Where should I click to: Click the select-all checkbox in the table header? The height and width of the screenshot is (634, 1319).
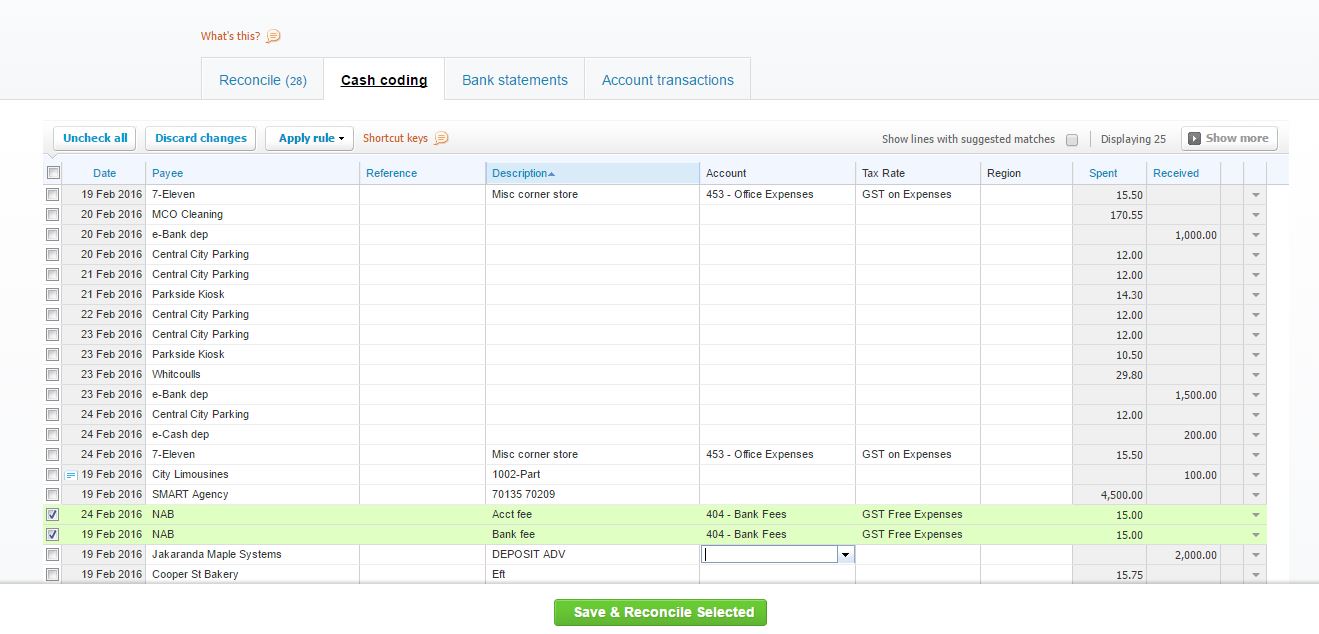(x=52, y=172)
